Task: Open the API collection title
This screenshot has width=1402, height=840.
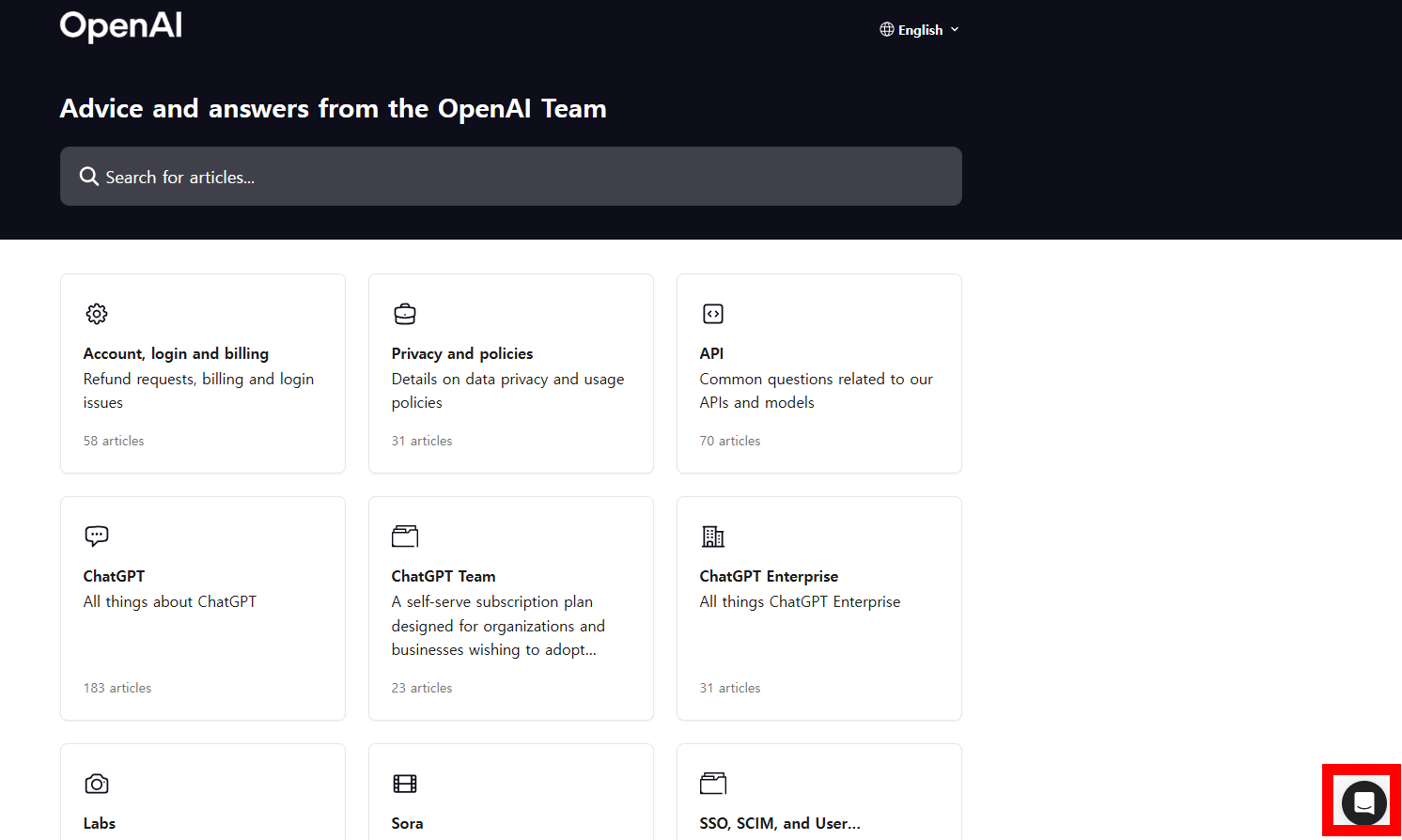Action: coord(711,353)
